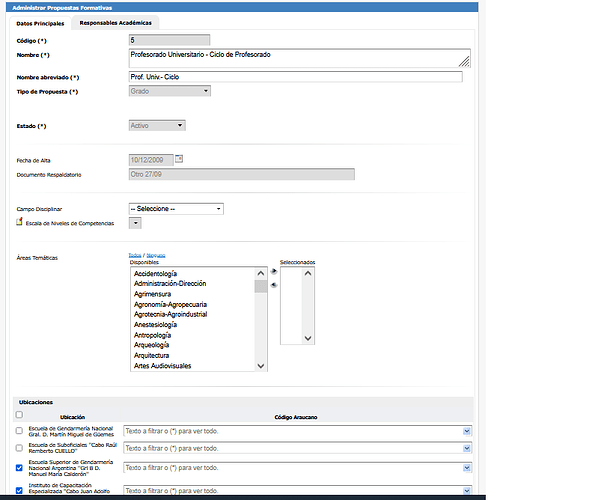Click the Nombre text area
613x500 pixels.
pos(299,58)
